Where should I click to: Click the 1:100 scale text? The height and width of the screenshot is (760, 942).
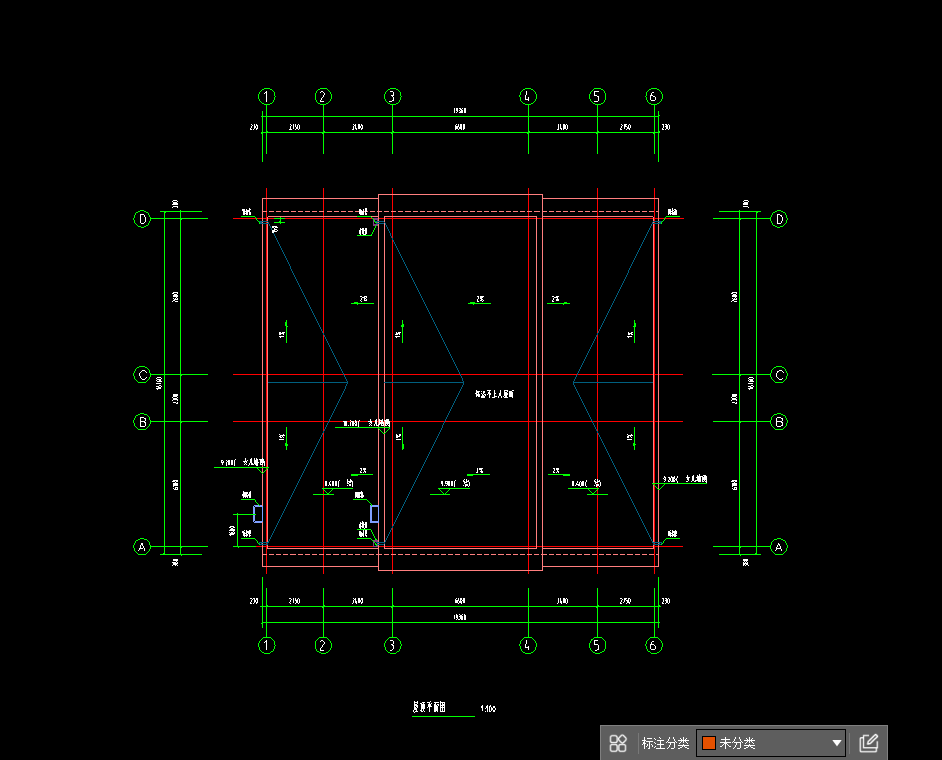pos(488,709)
